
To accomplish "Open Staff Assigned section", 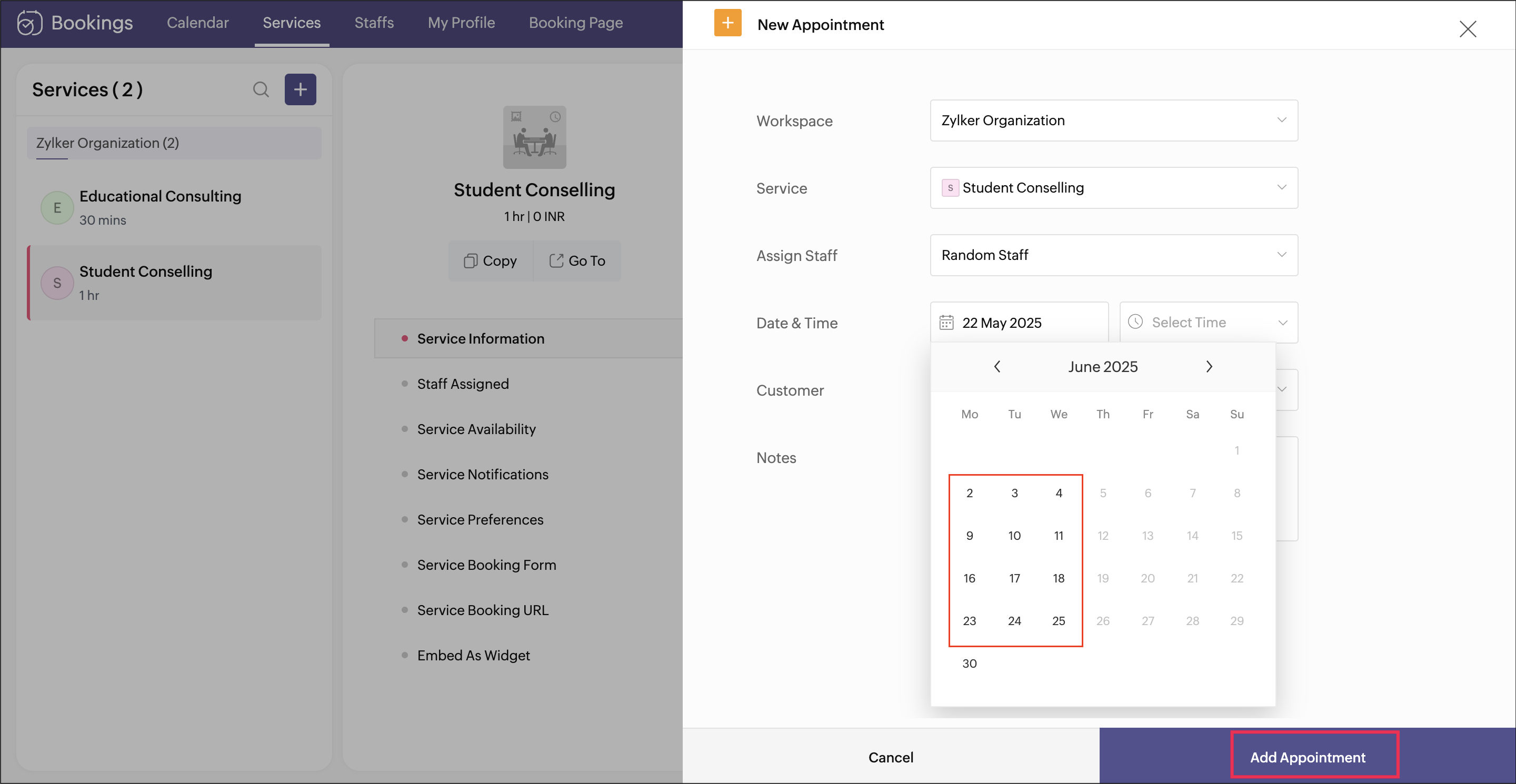I will point(463,384).
